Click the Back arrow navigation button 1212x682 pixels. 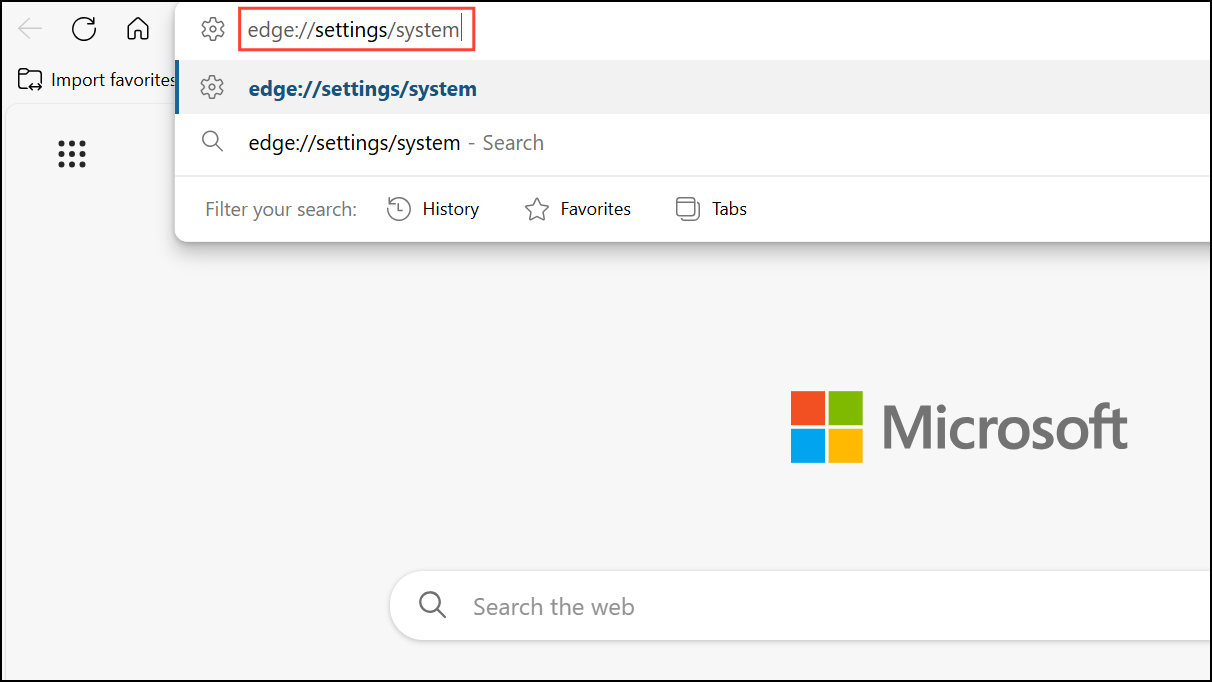click(x=30, y=29)
